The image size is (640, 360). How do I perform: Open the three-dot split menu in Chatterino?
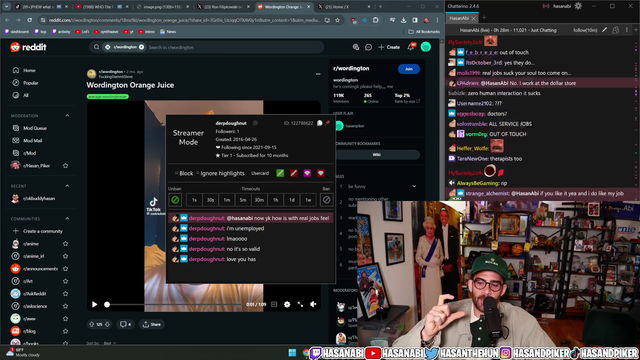[x=627, y=30]
